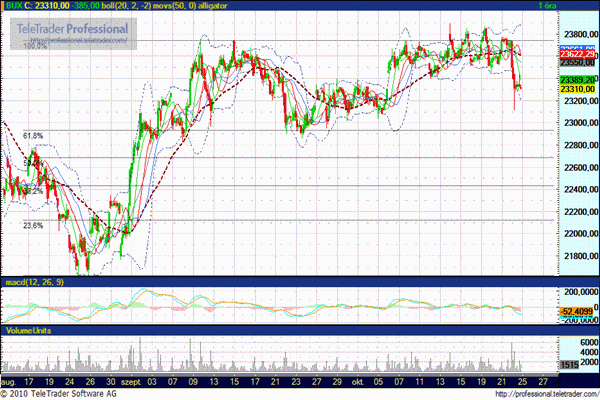Screen dimensions: 600x400
Task: Click the orange -52,4099 MACD value tag
Action: tap(578, 311)
